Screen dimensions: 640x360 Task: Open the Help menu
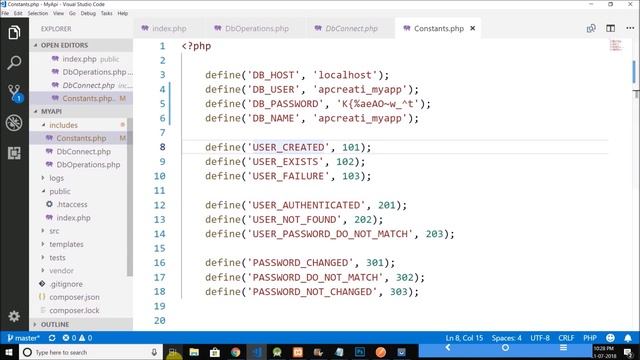click(x=123, y=13)
